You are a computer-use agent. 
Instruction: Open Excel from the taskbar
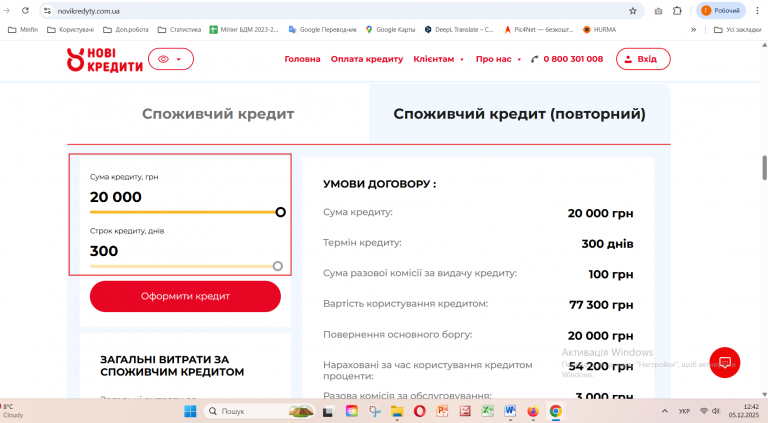tap(487, 411)
